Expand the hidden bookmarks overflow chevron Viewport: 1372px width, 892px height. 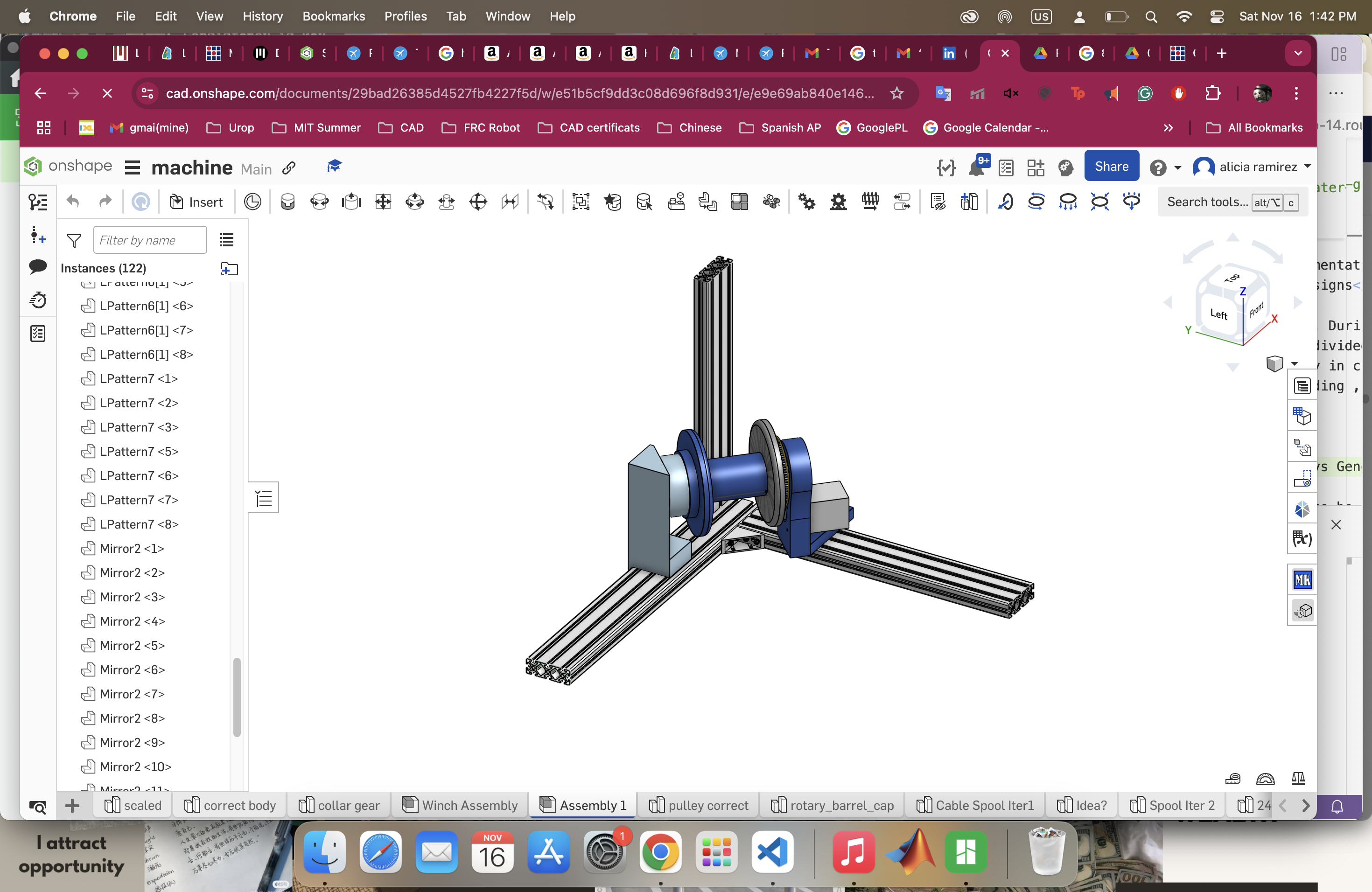[x=1169, y=128]
